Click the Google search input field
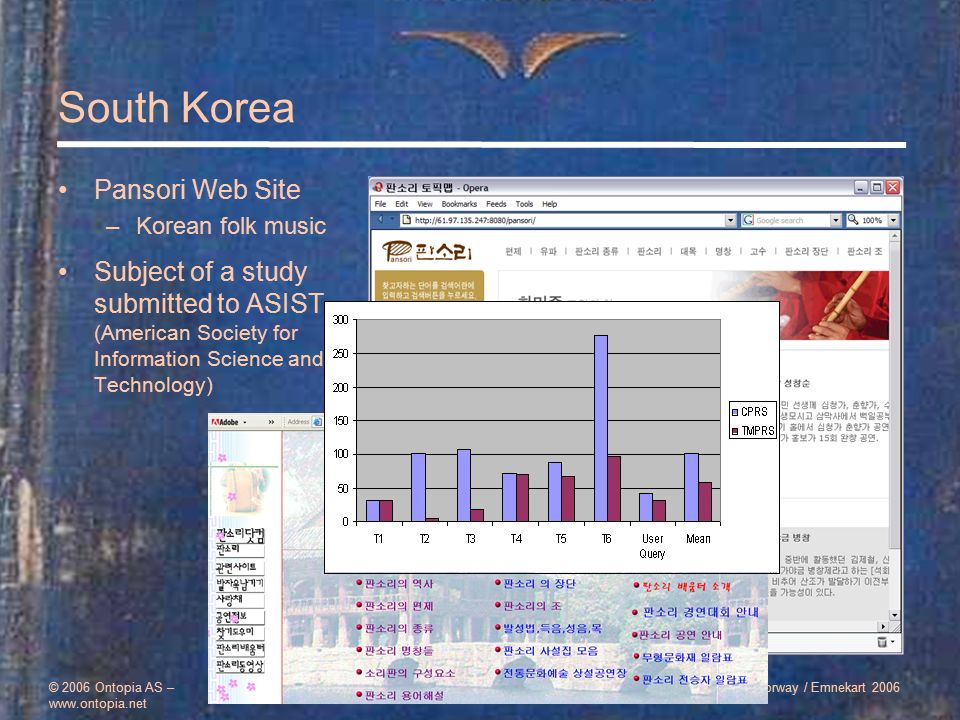The image size is (960, 720). click(x=792, y=220)
